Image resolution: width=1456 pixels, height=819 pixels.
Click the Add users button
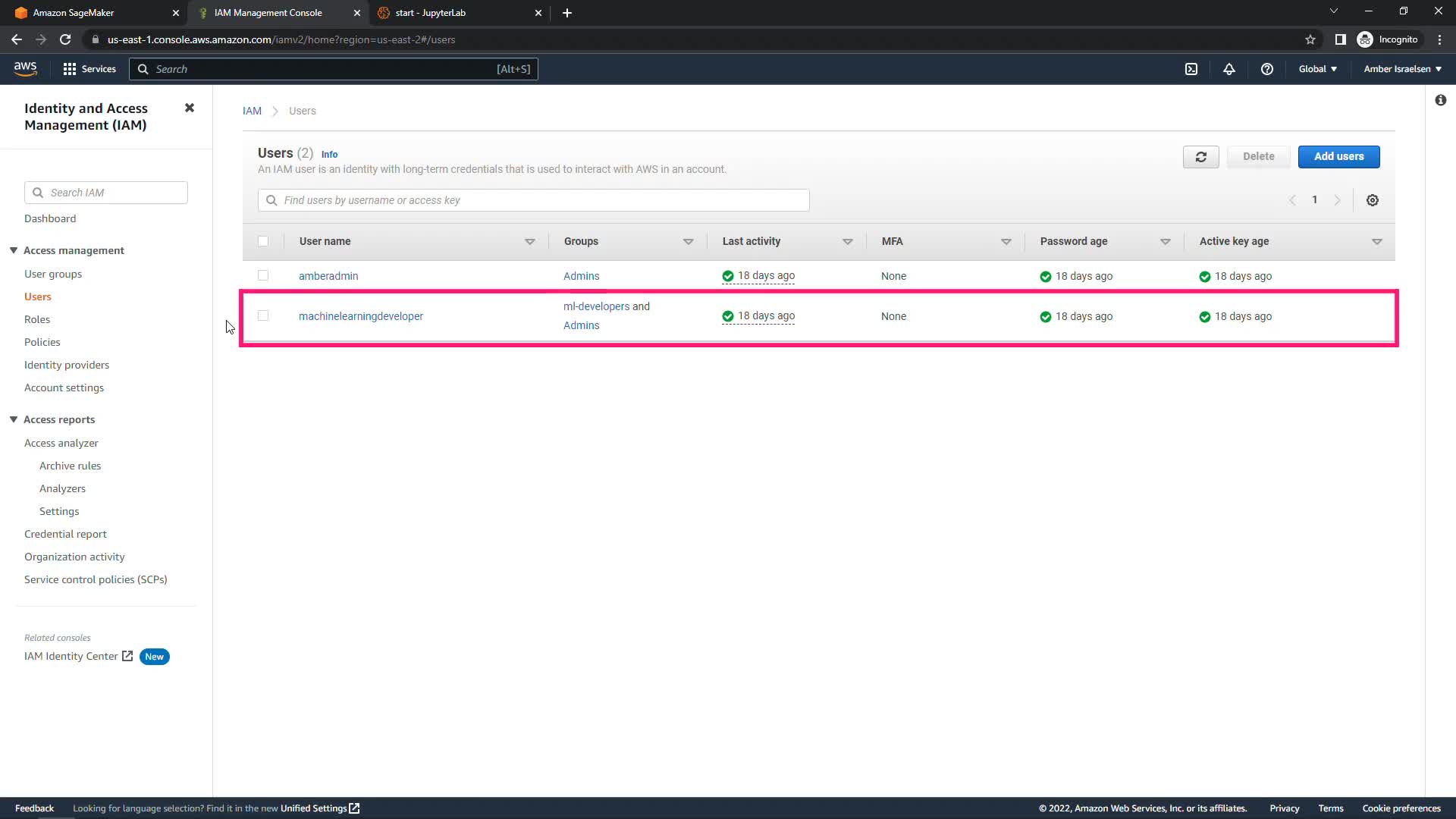coord(1338,157)
